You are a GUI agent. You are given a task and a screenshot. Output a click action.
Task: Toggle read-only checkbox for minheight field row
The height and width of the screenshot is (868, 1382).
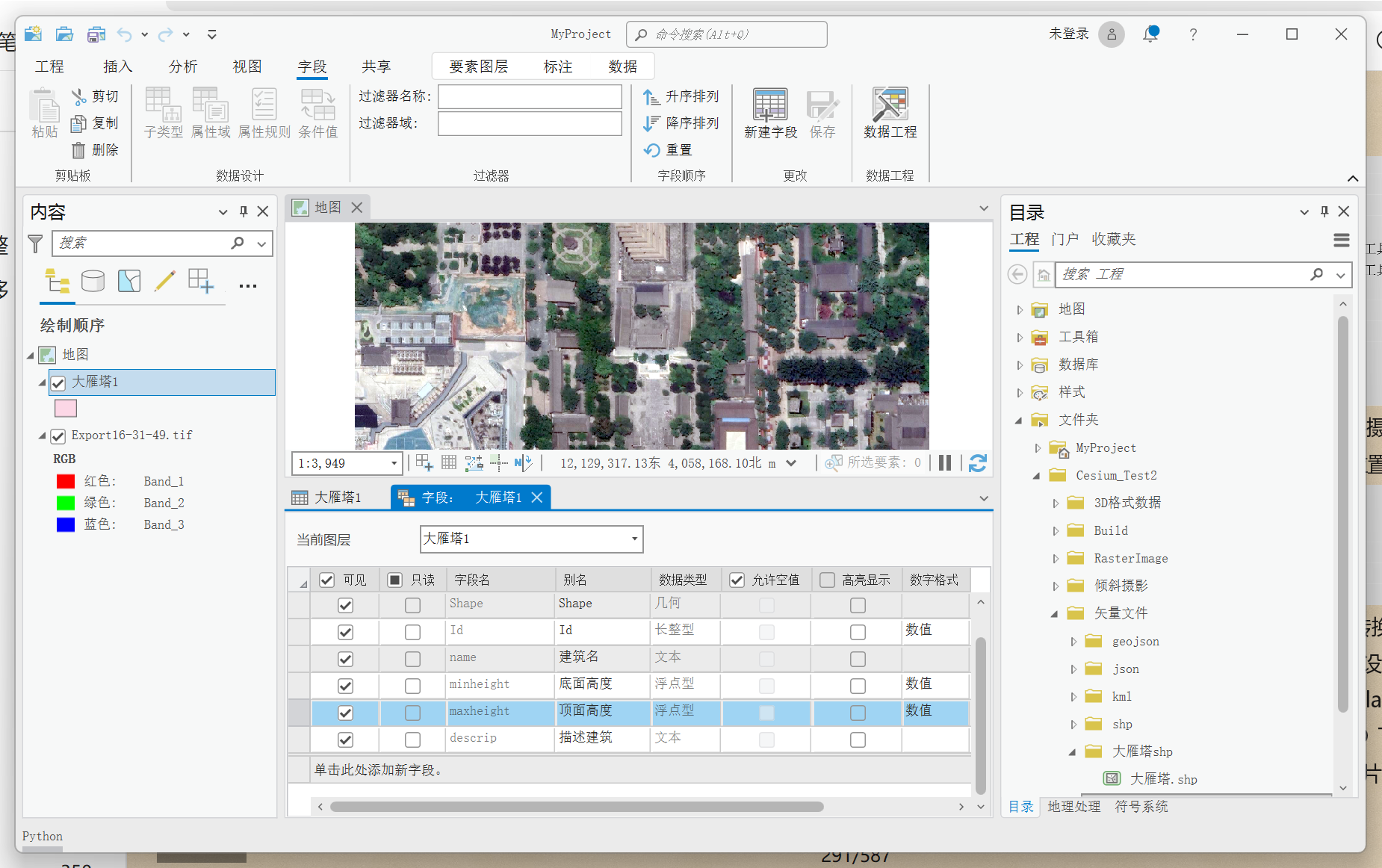point(412,686)
